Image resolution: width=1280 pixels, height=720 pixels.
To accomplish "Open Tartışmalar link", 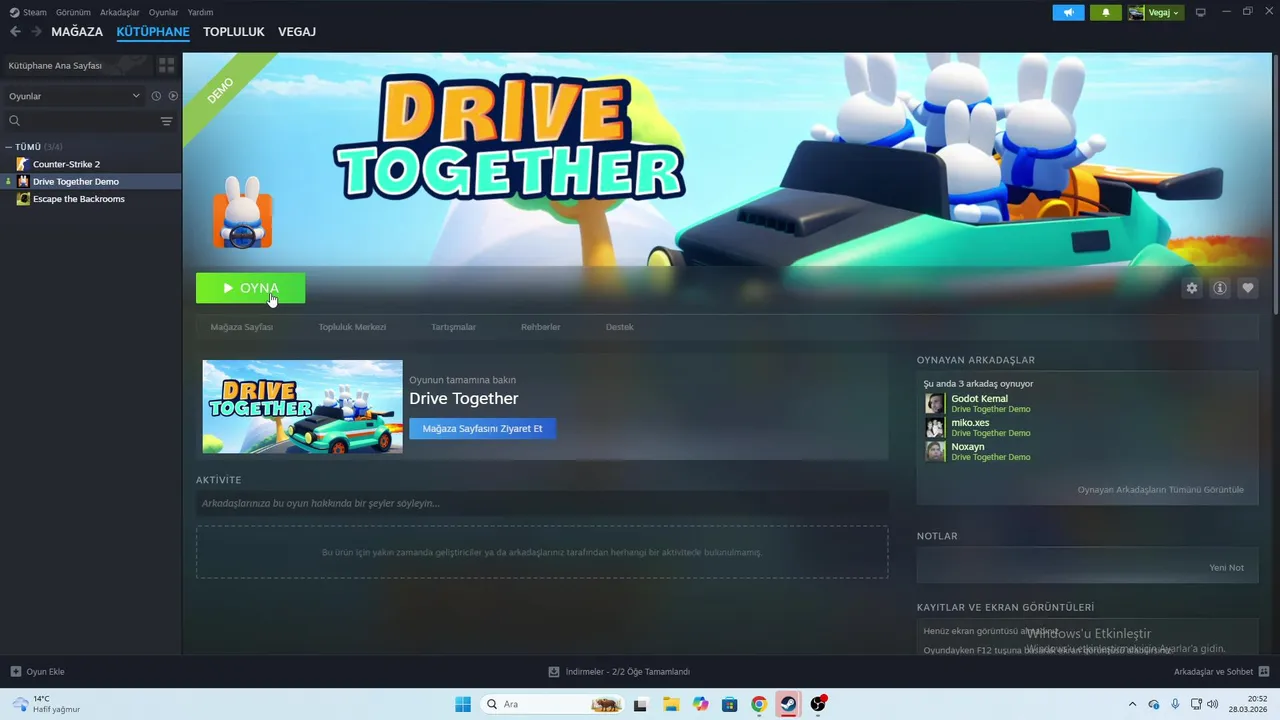I will (453, 327).
